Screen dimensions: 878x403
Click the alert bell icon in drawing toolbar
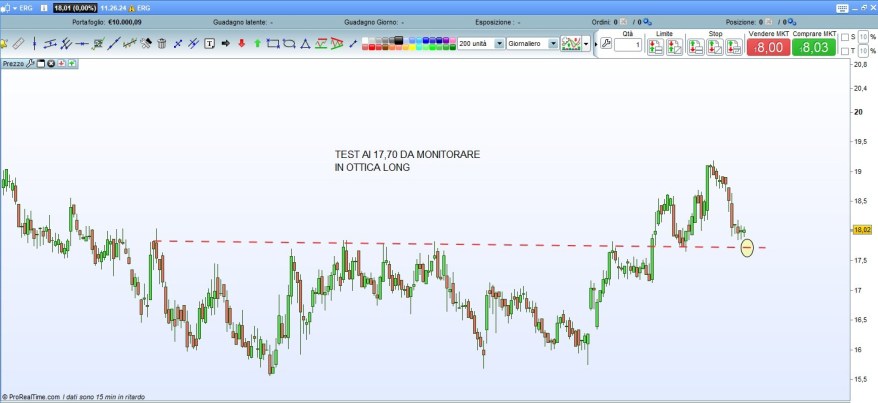(x=3, y=44)
